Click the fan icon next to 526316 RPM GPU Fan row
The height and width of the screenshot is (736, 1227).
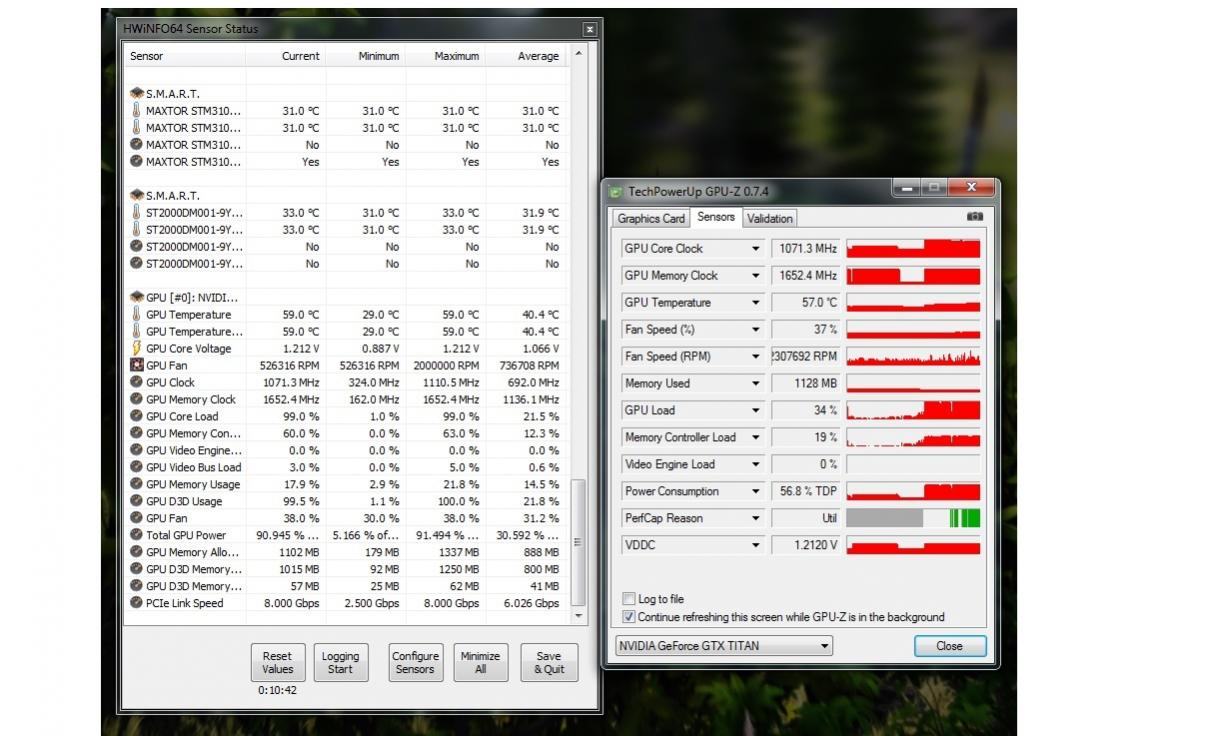tap(137, 365)
